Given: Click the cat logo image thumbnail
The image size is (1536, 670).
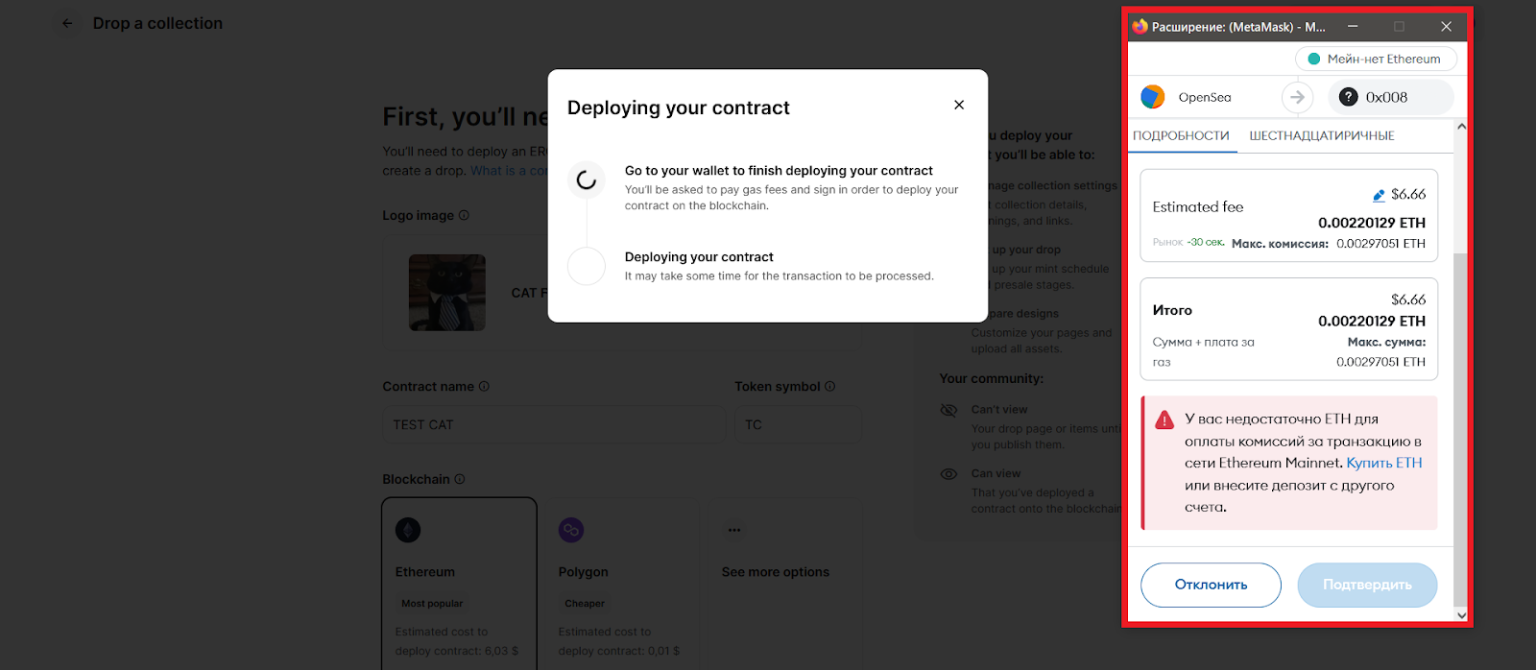Looking at the screenshot, I should tap(447, 292).
